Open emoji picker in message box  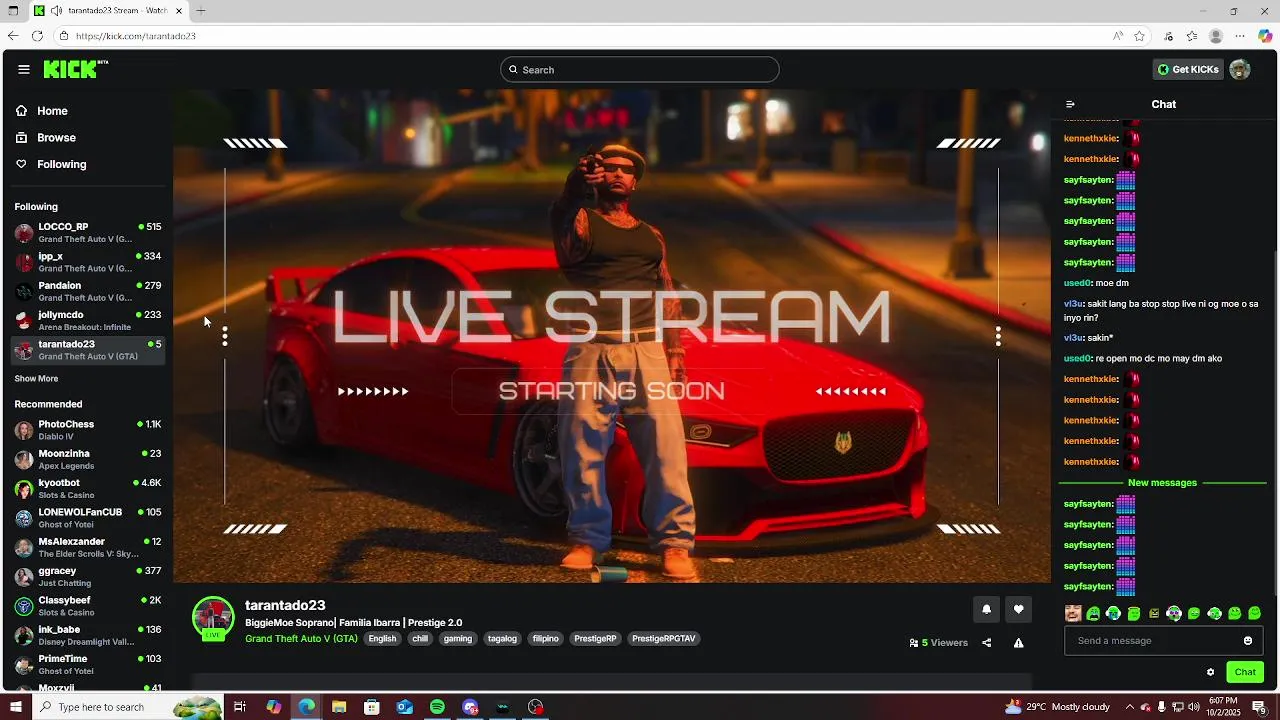[1247, 641]
